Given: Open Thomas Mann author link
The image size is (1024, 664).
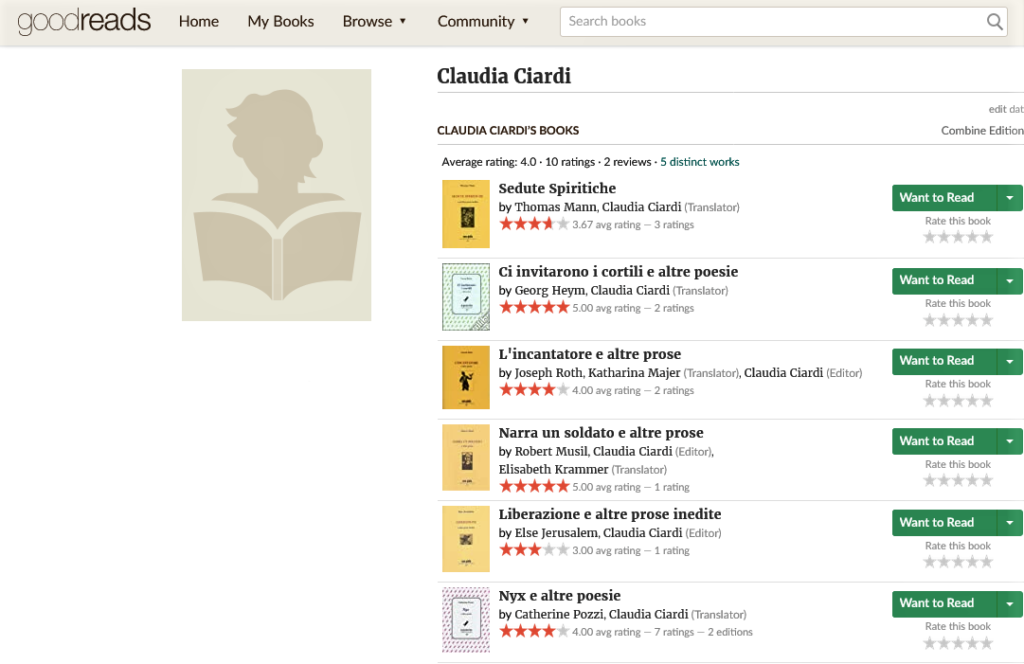Looking at the screenshot, I should [x=555, y=207].
